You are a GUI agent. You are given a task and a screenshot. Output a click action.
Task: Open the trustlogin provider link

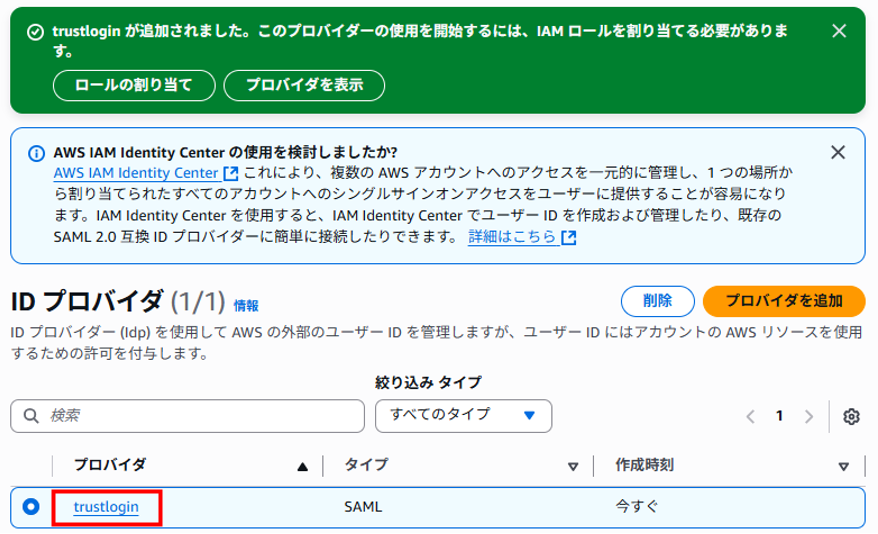coord(105,507)
